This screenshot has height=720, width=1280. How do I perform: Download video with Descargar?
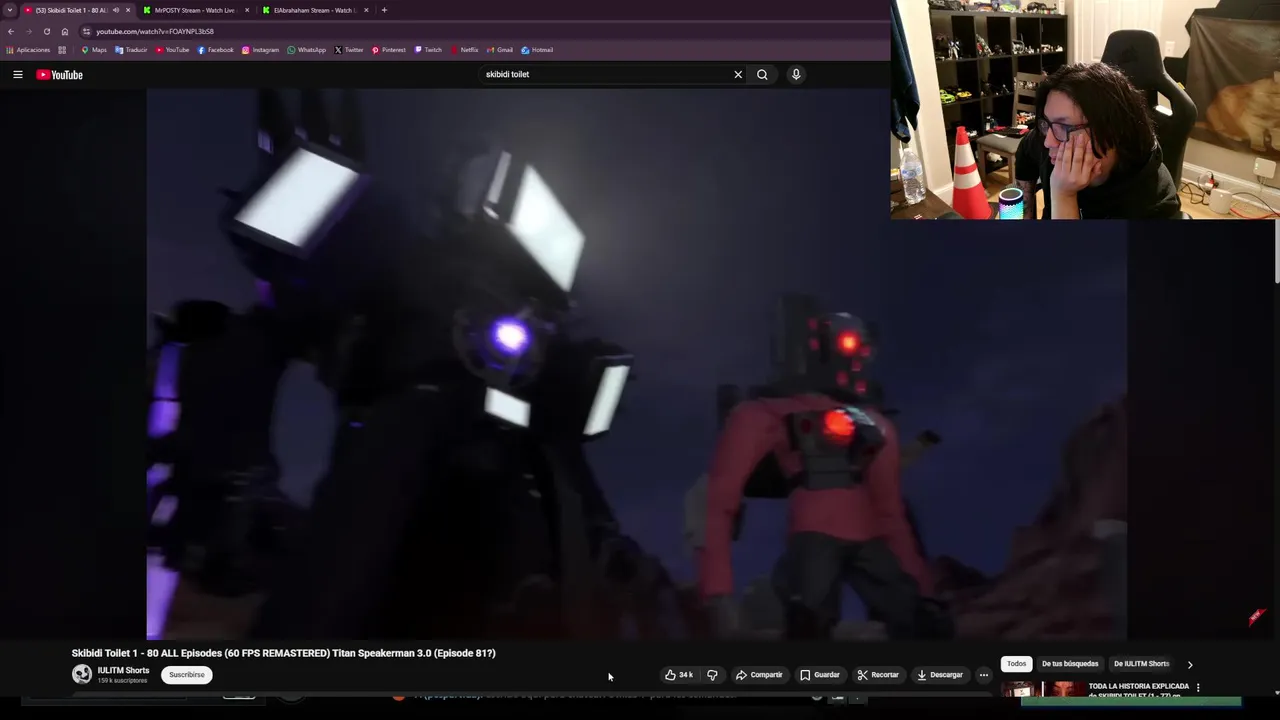click(940, 675)
